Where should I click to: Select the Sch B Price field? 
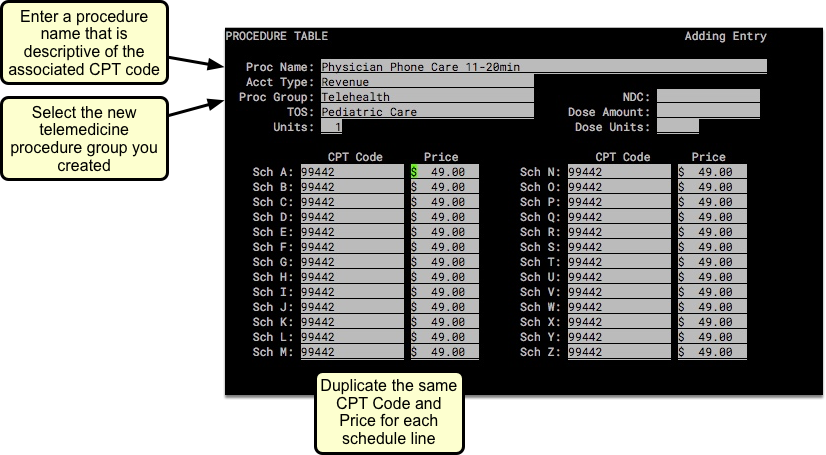coord(445,186)
